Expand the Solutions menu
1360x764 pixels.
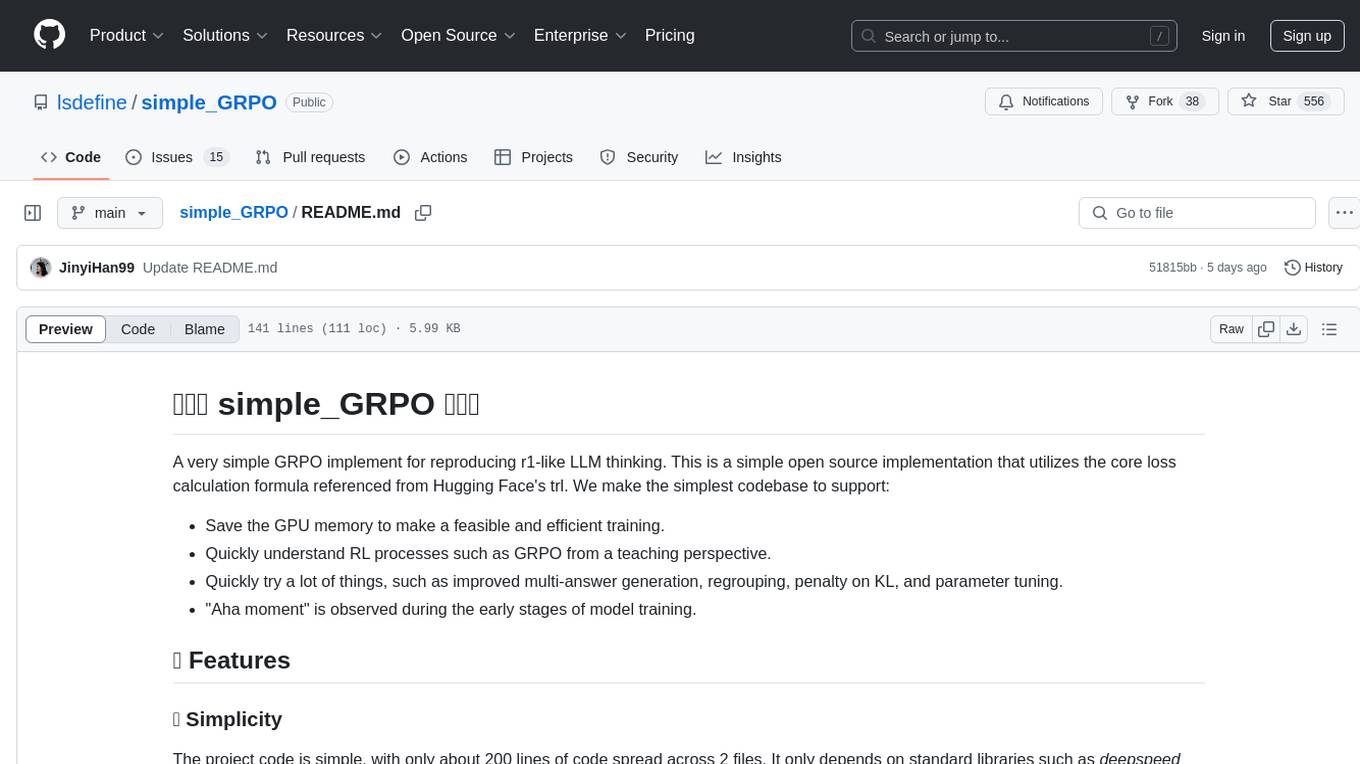225,35
